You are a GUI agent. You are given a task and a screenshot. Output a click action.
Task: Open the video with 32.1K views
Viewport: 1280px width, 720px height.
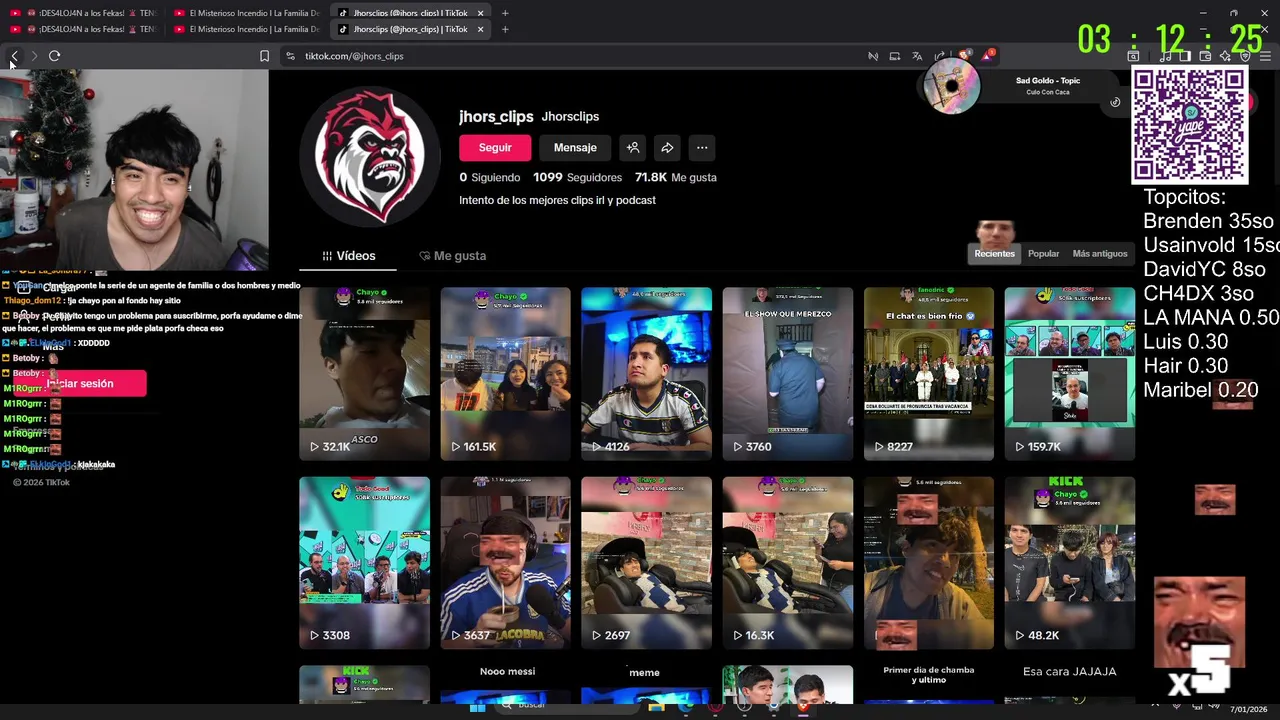(364, 374)
